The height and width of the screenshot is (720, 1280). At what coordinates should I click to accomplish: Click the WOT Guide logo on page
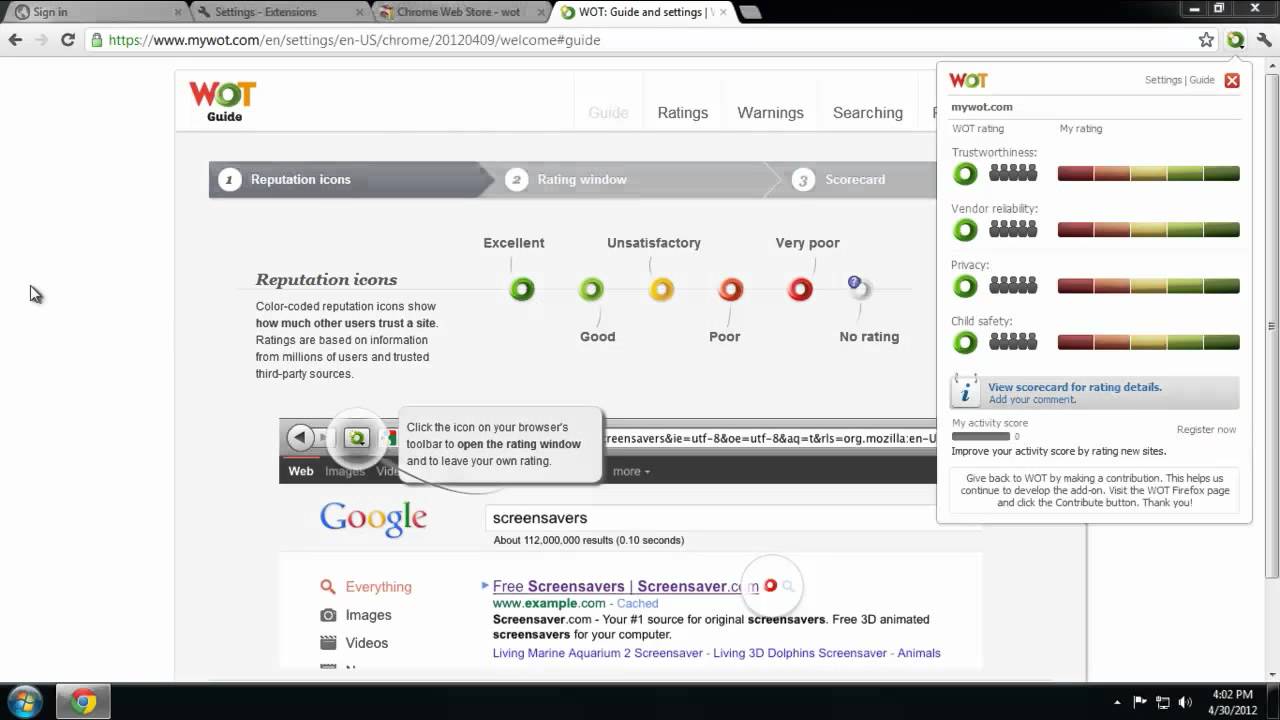pos(223,101)
